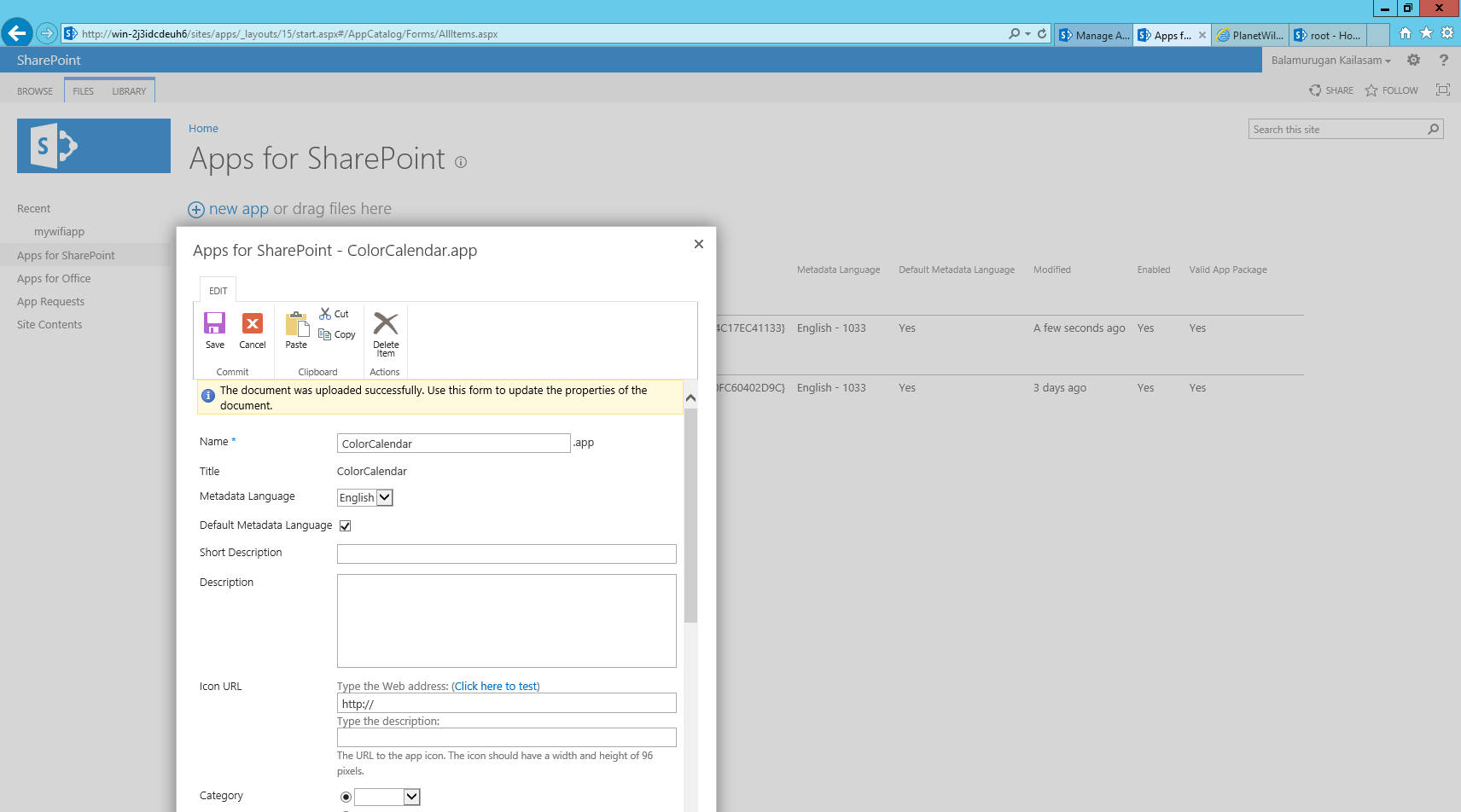
Task: Go to Home breadcrumb link
Action: pos(203,129)
